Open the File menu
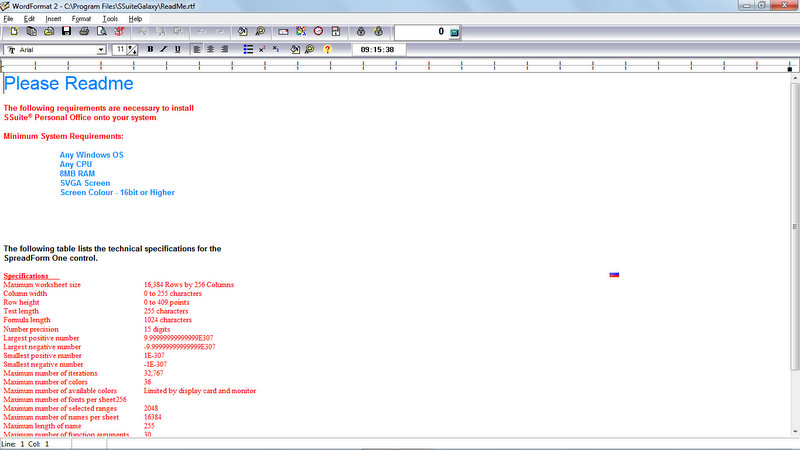 8,19
